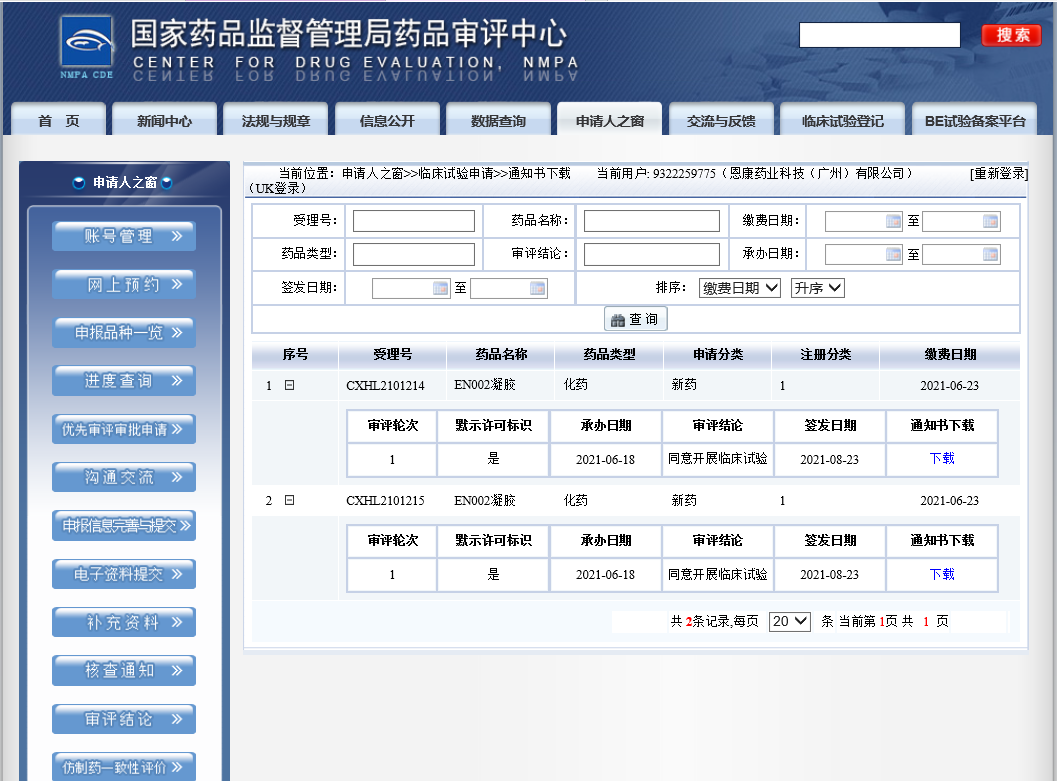This screenshot has width=1057, height=781.
Task: Click the 受理号 input field
Action: [413, 221]
